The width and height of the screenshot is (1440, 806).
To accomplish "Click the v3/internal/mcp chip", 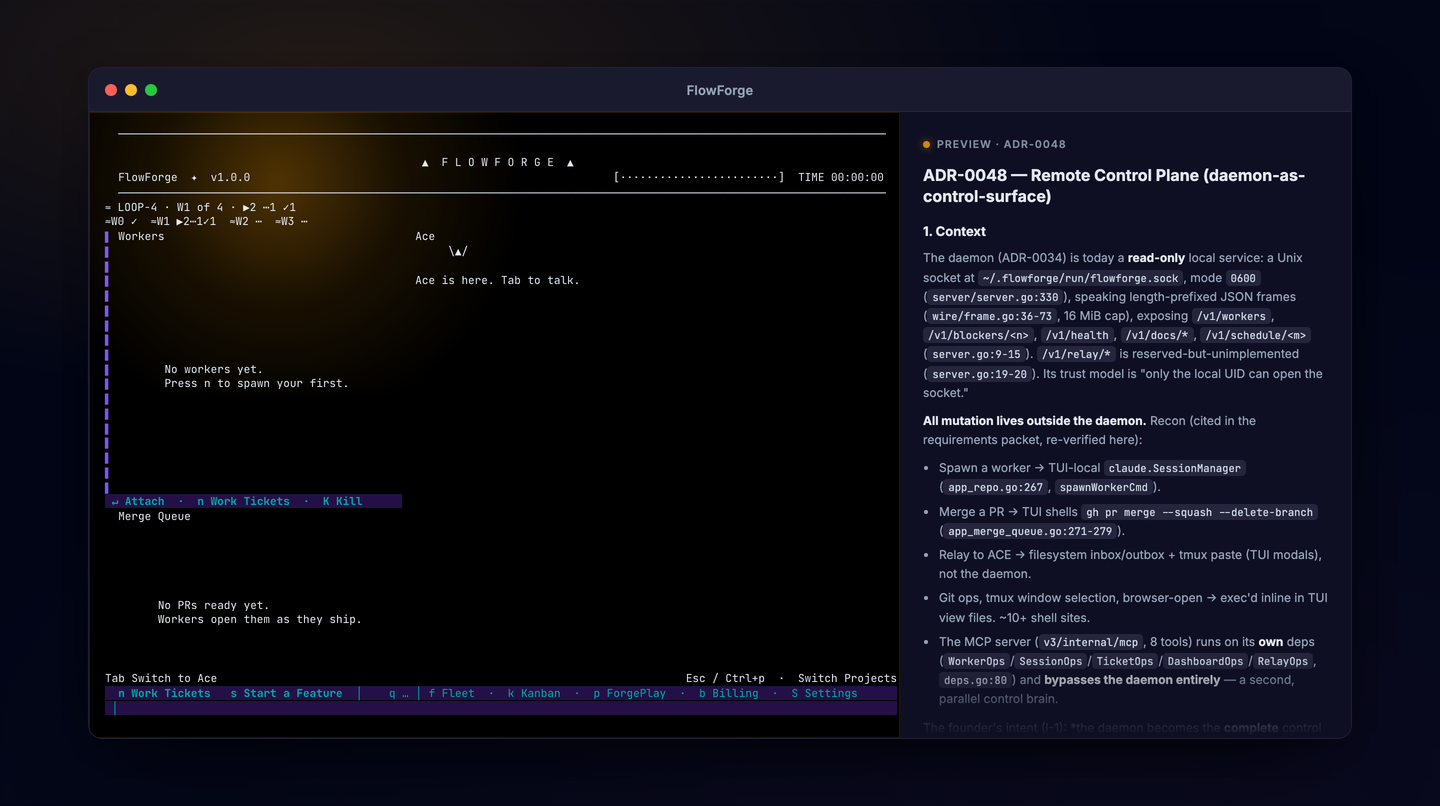I will pyautogui.click(x=1087, y=642).
